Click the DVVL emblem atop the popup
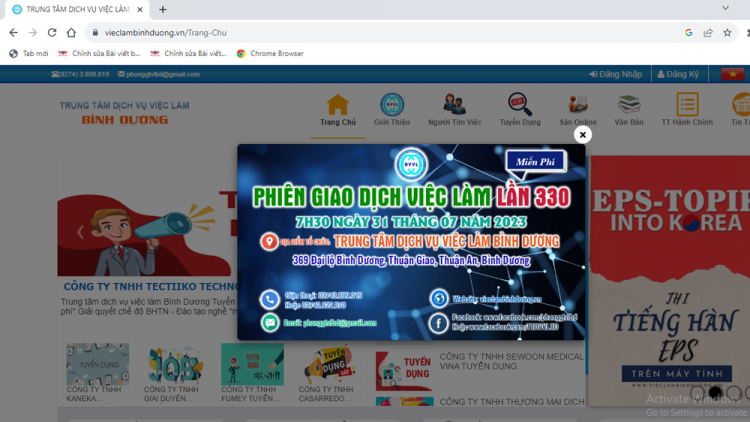This screenshot has height=422, width=750. click(411, 164)
